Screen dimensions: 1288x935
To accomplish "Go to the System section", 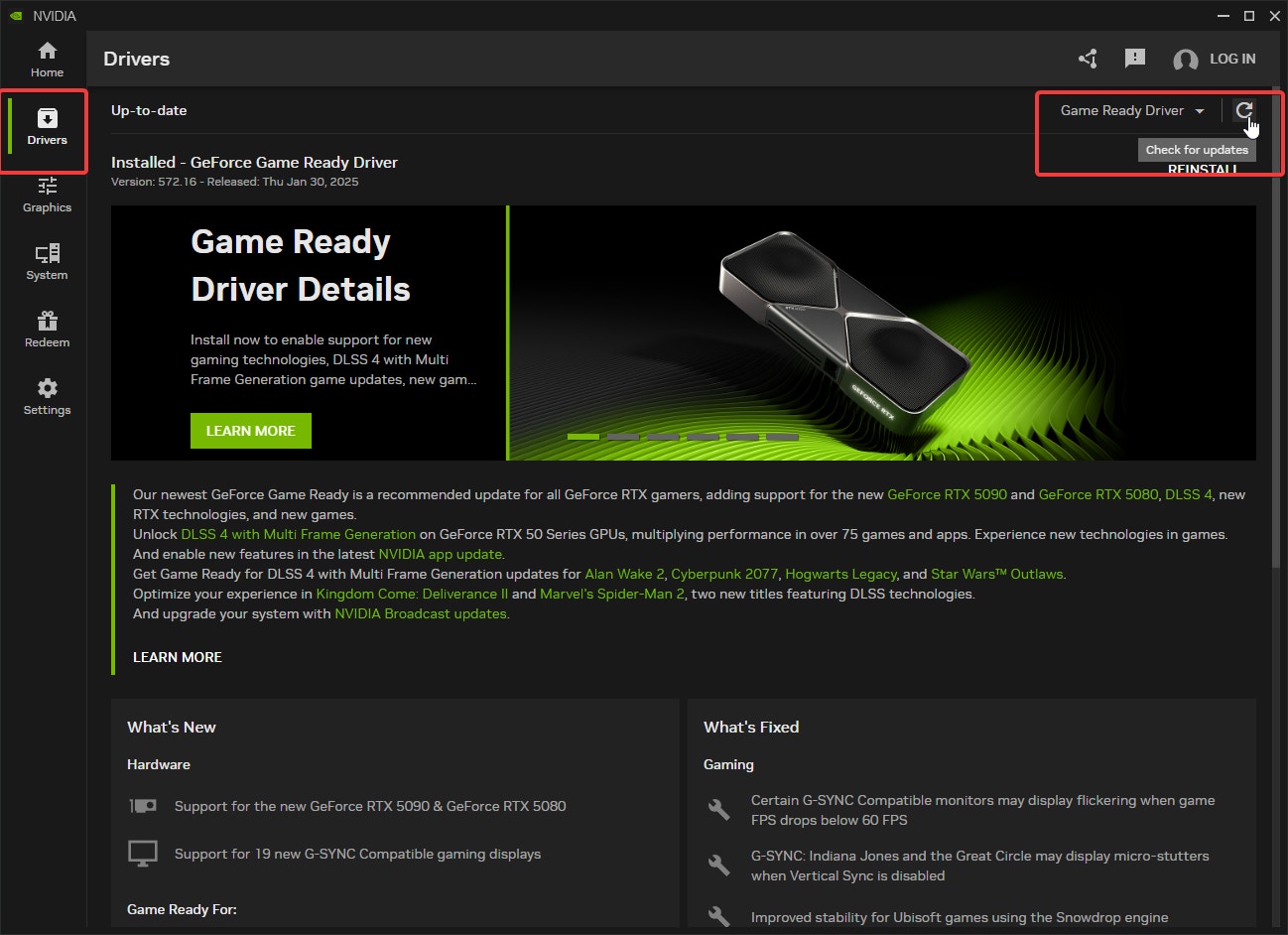I will pyautogui.click(x=47, y=262).
